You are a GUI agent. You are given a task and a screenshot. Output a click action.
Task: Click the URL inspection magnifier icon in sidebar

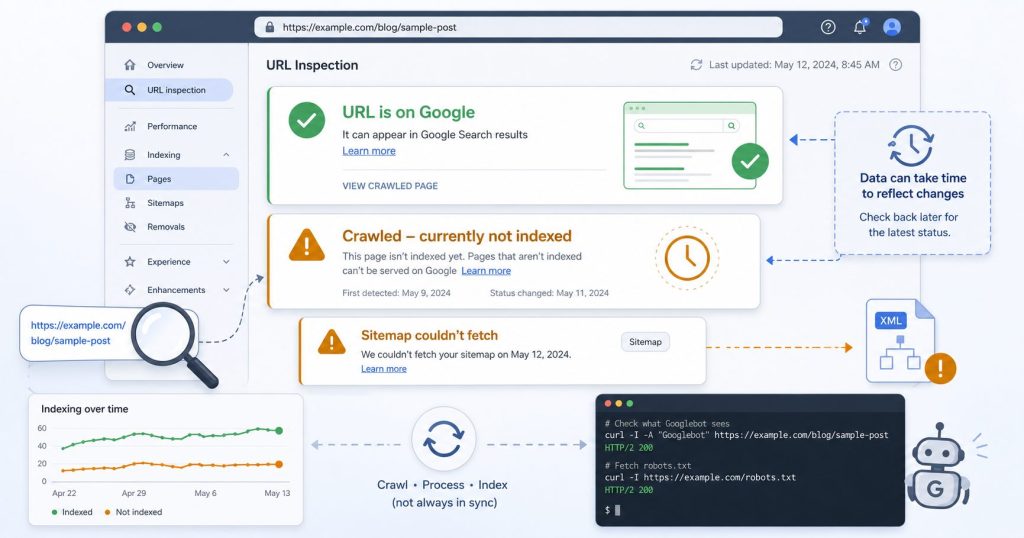click(x=130, y=90)
